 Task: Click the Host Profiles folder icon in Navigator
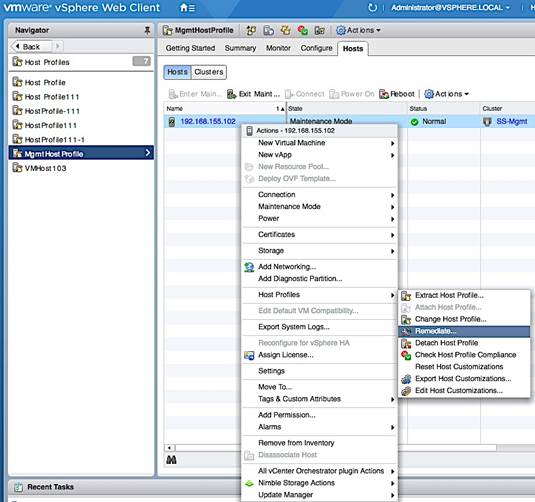tap(17, 62)
